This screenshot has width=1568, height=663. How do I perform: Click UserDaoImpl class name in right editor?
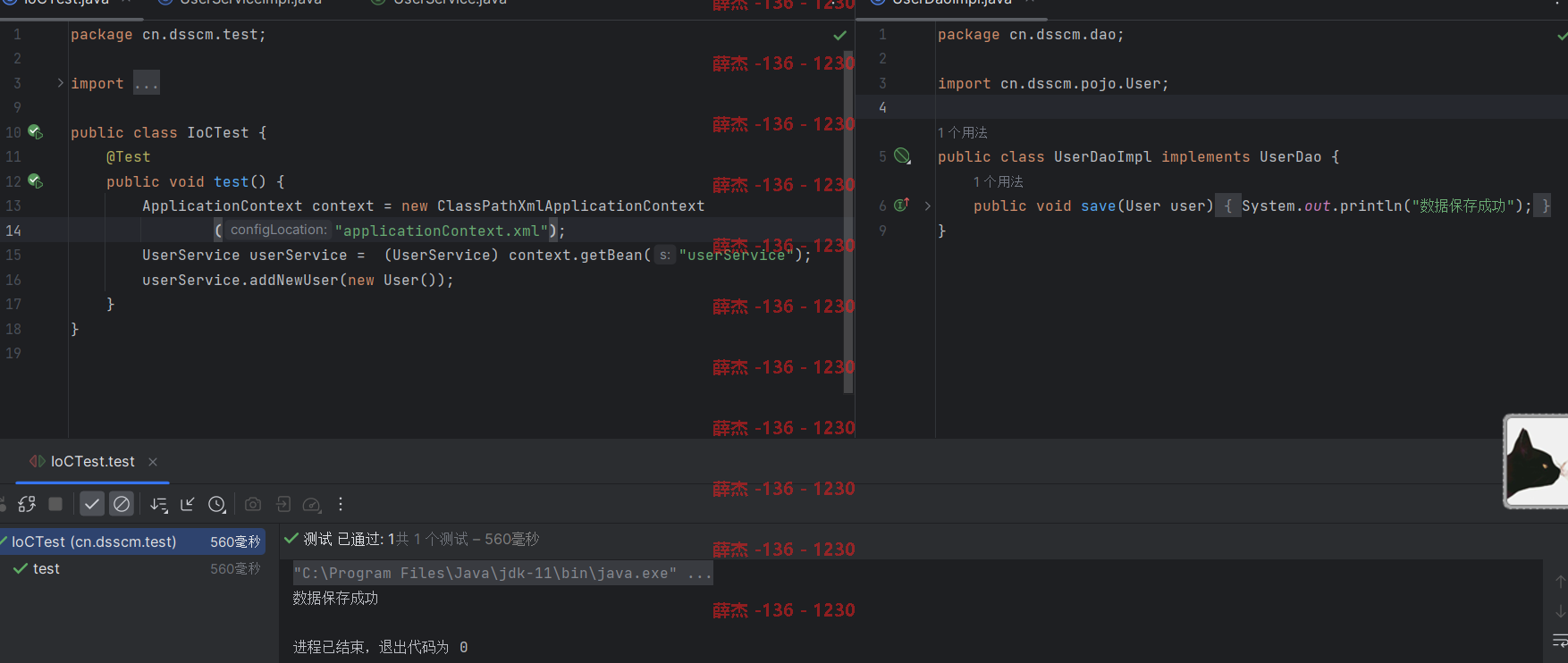(1102, 156)
